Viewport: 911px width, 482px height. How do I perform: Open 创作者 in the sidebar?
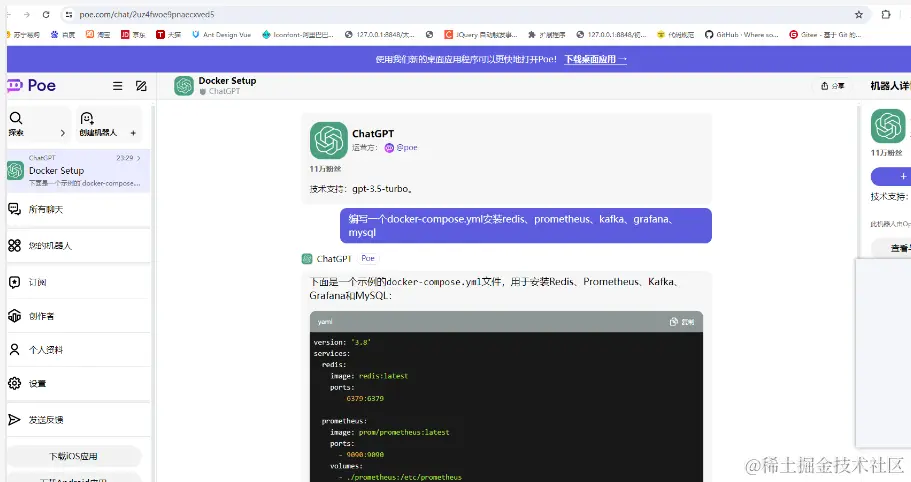point(78,316)
